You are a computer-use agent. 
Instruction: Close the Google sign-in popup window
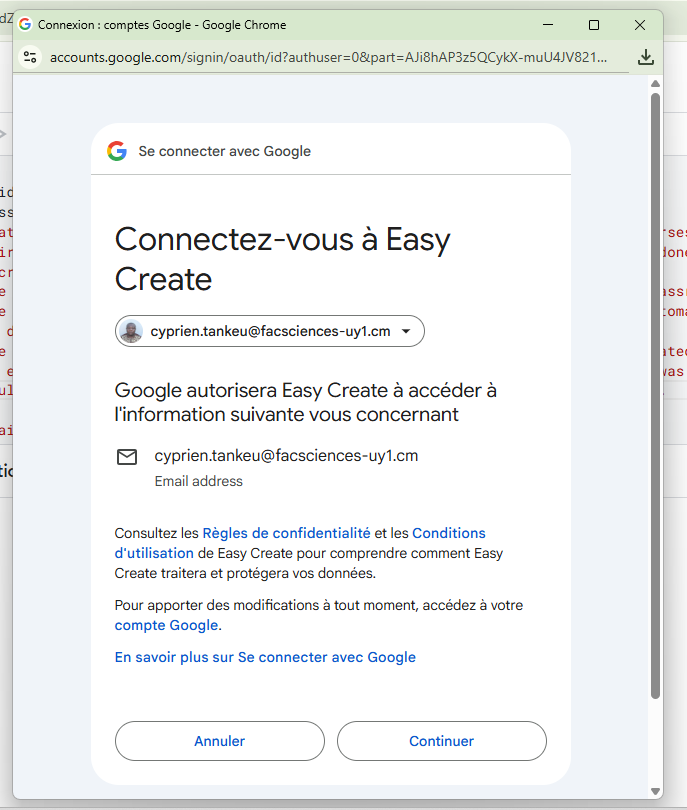640,24
